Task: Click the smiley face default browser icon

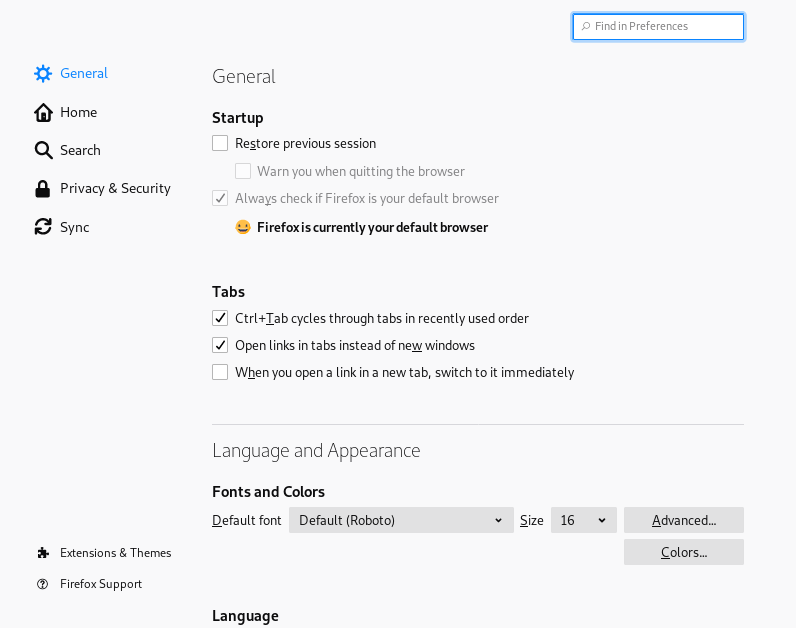Action: [x=243, y=227]
